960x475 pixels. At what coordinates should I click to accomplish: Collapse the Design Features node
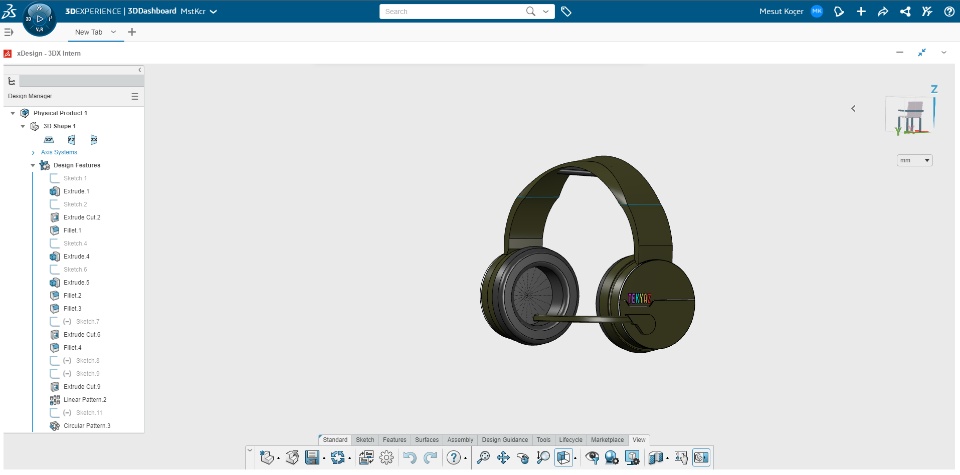[x=33, y=165]
